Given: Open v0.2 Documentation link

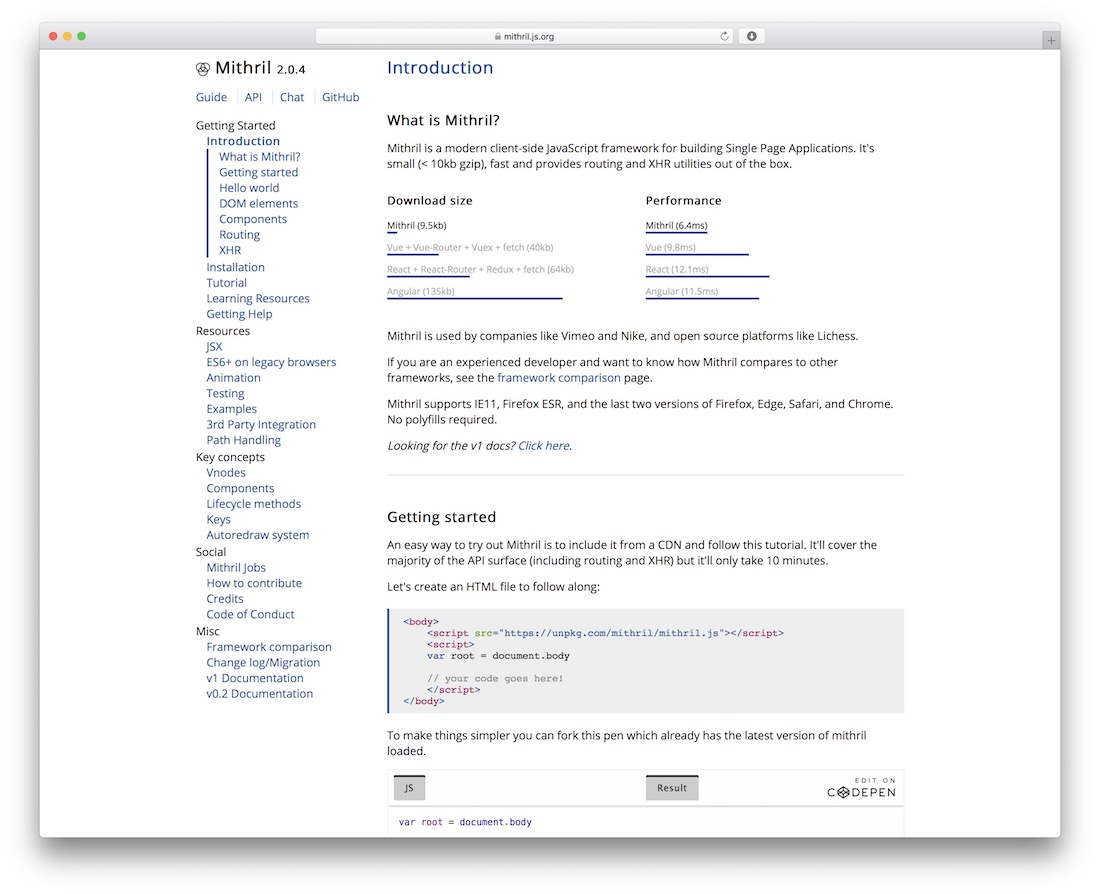Looking at the screenshot, I should [x=260, y=693].
